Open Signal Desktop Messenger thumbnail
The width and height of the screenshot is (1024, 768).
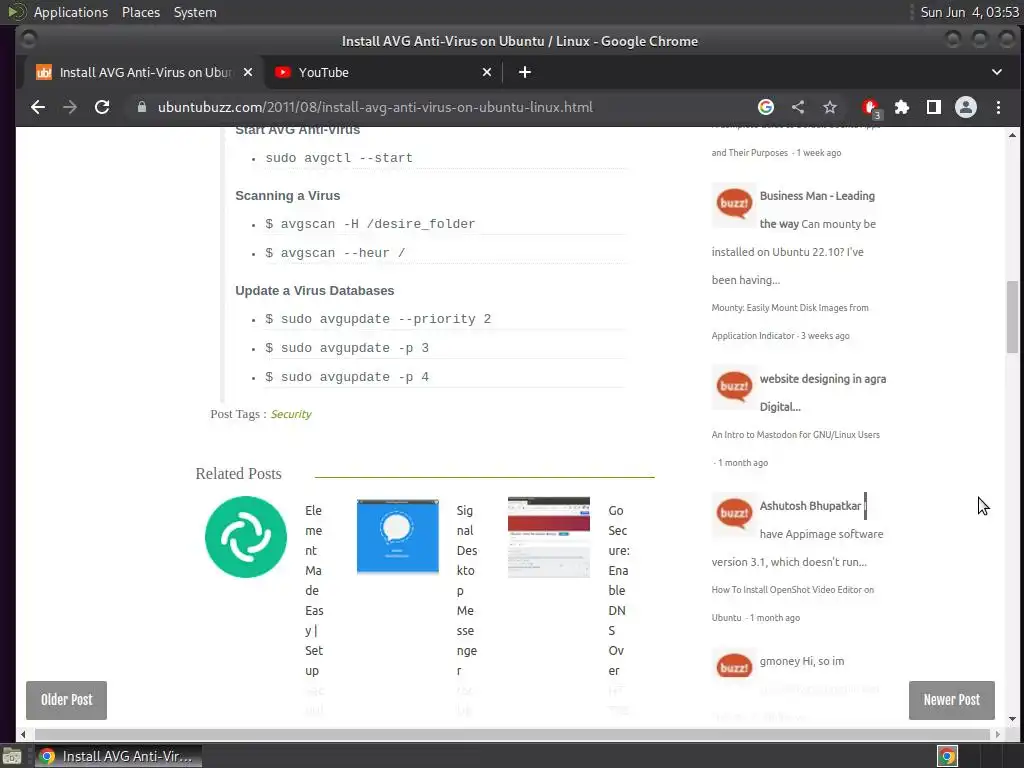[398, 536]
